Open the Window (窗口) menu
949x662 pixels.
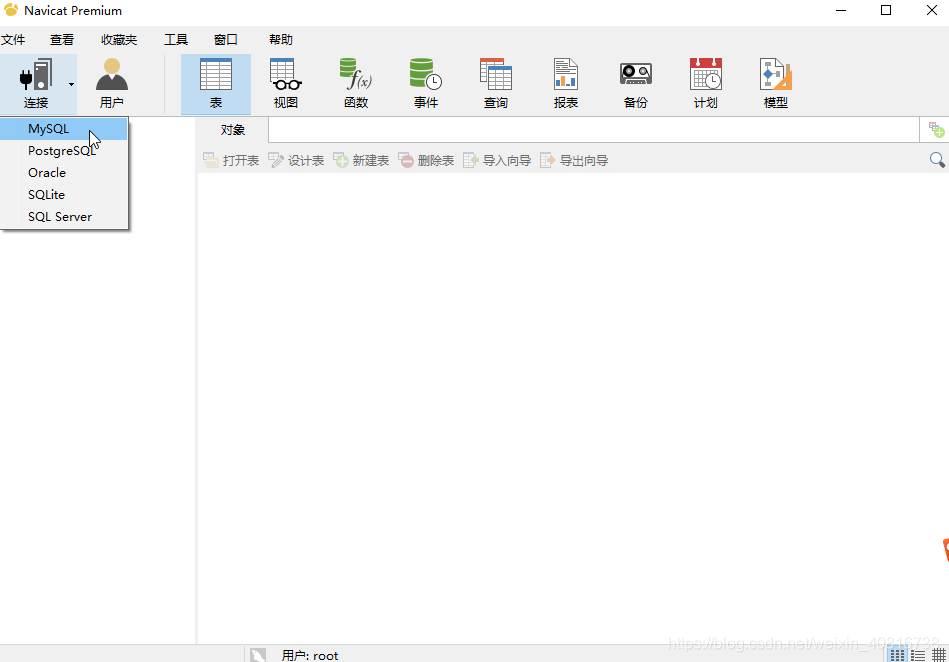(226, 40)
